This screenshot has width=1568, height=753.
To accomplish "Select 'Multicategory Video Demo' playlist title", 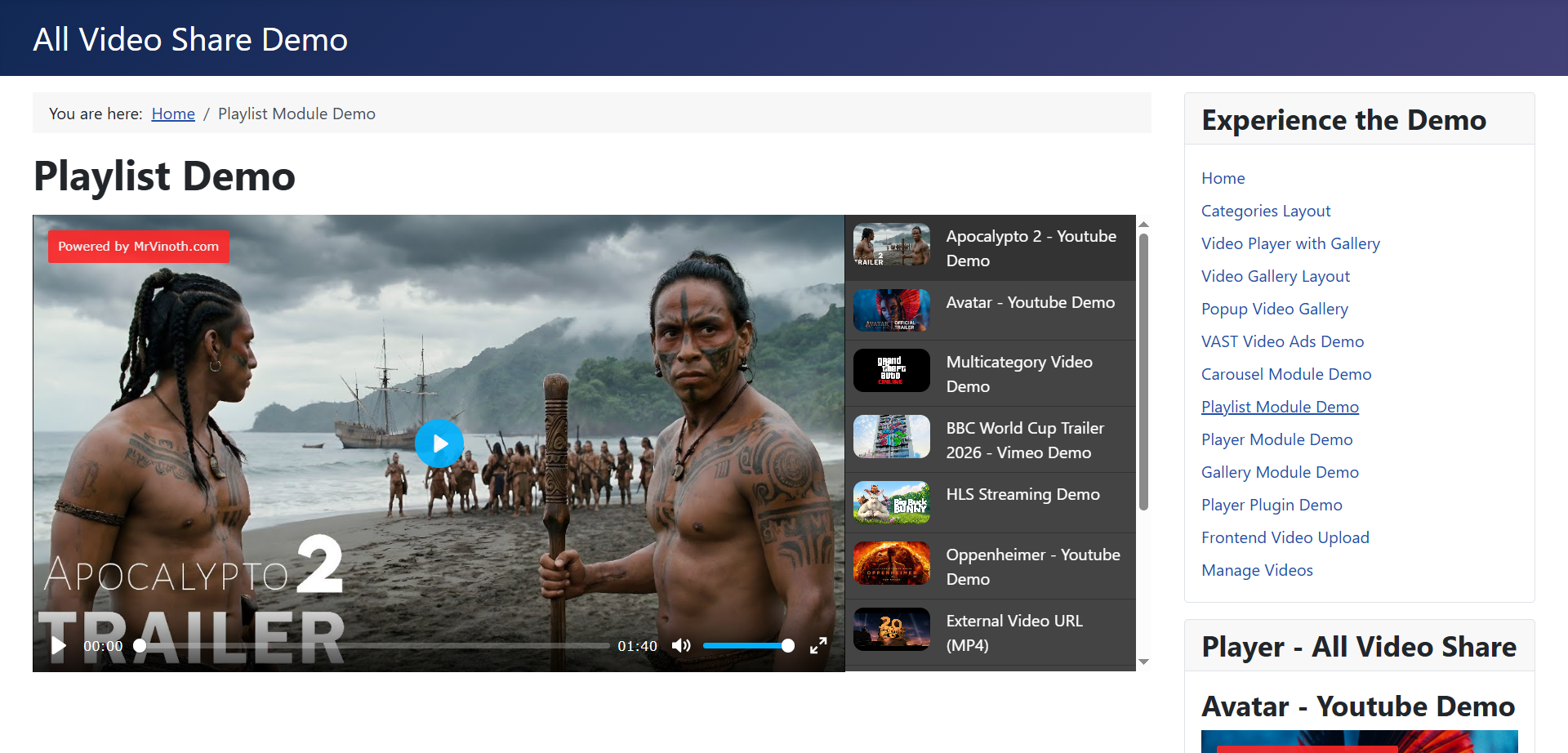I will point(1019,374).
